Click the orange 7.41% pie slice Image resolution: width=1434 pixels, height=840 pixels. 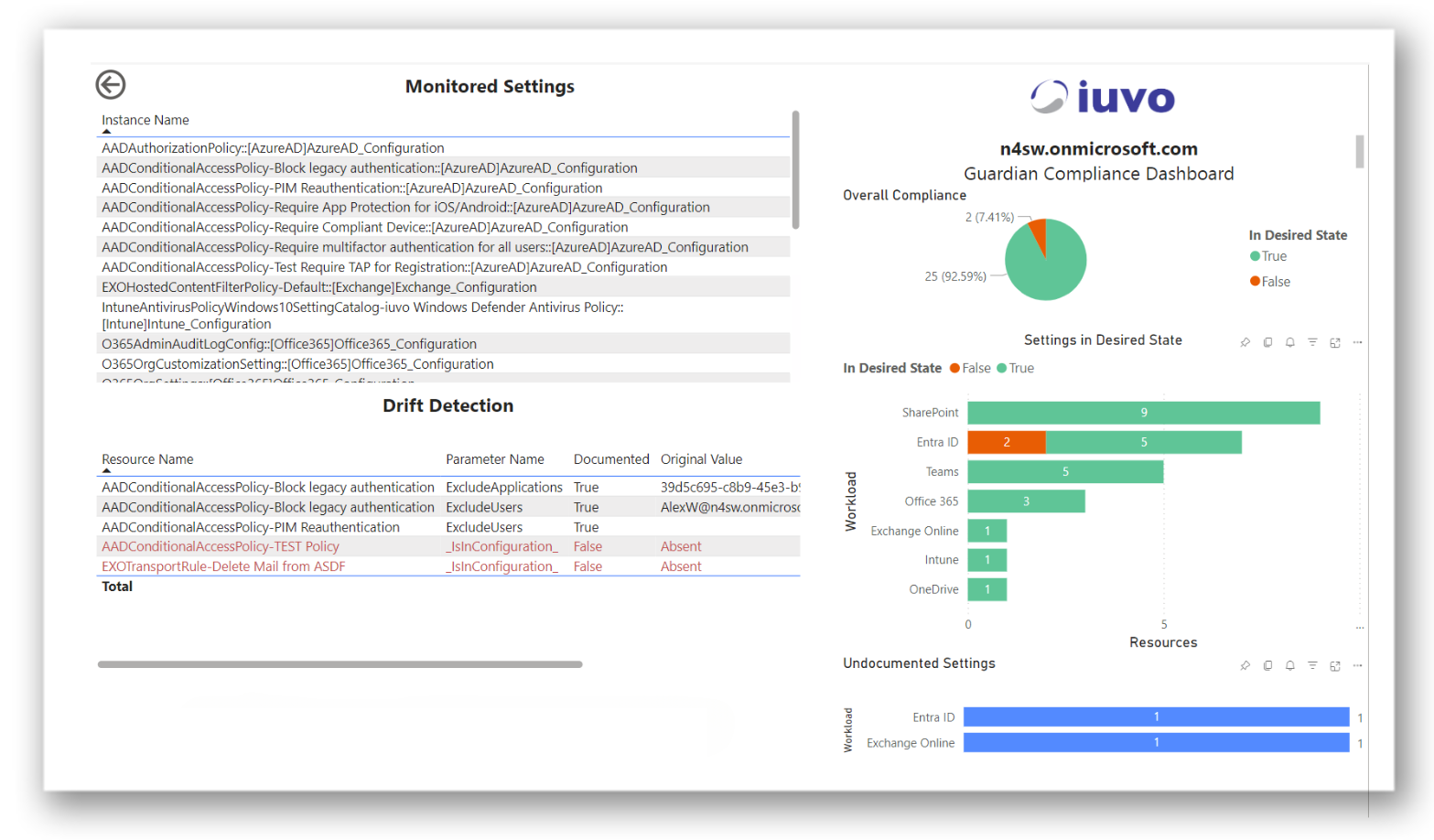pos(1039,234)
